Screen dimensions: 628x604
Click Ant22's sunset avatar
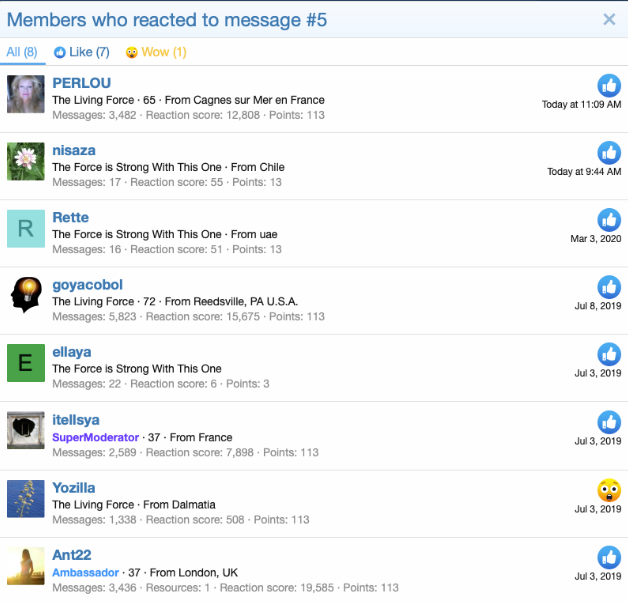(26, 565)
